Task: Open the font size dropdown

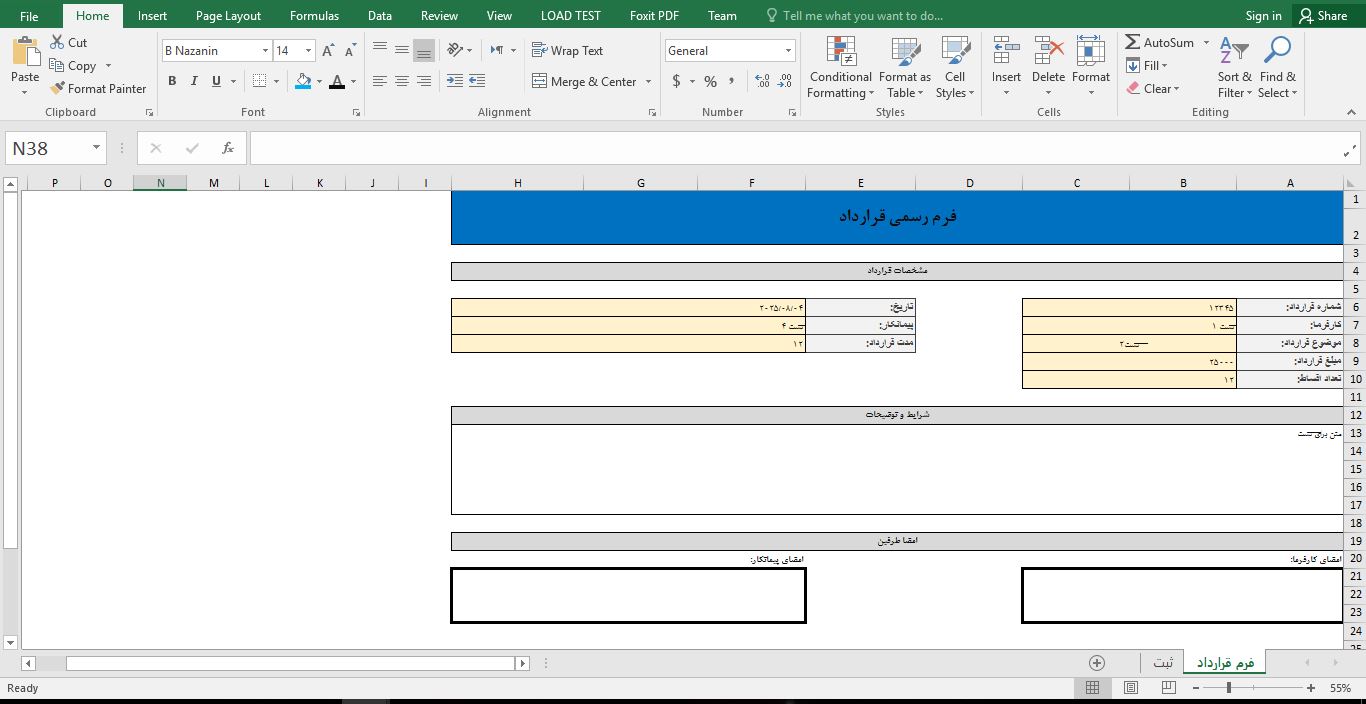Action: point(308,51)
